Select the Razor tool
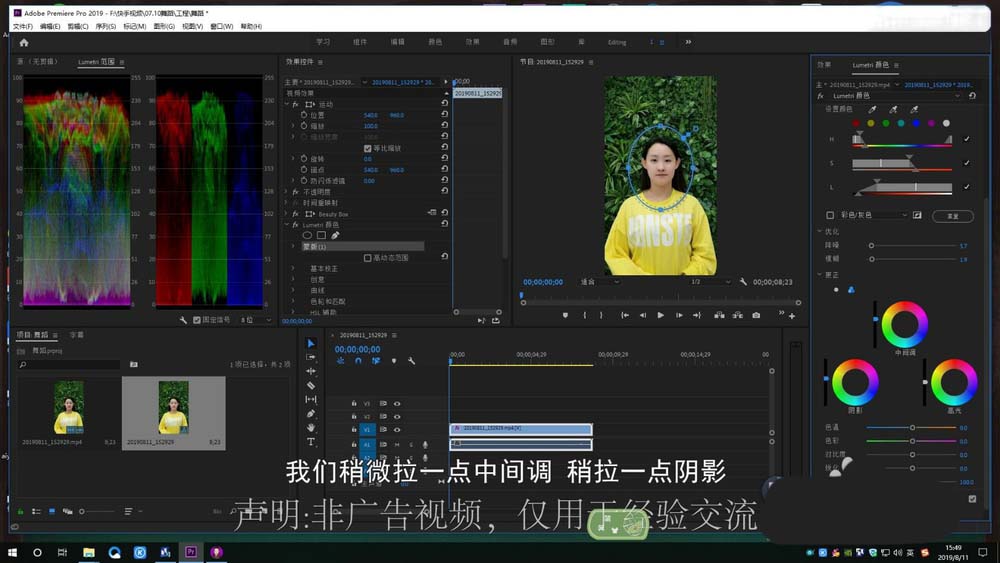This screenshot has height=563, width=1000. point(311,385)
